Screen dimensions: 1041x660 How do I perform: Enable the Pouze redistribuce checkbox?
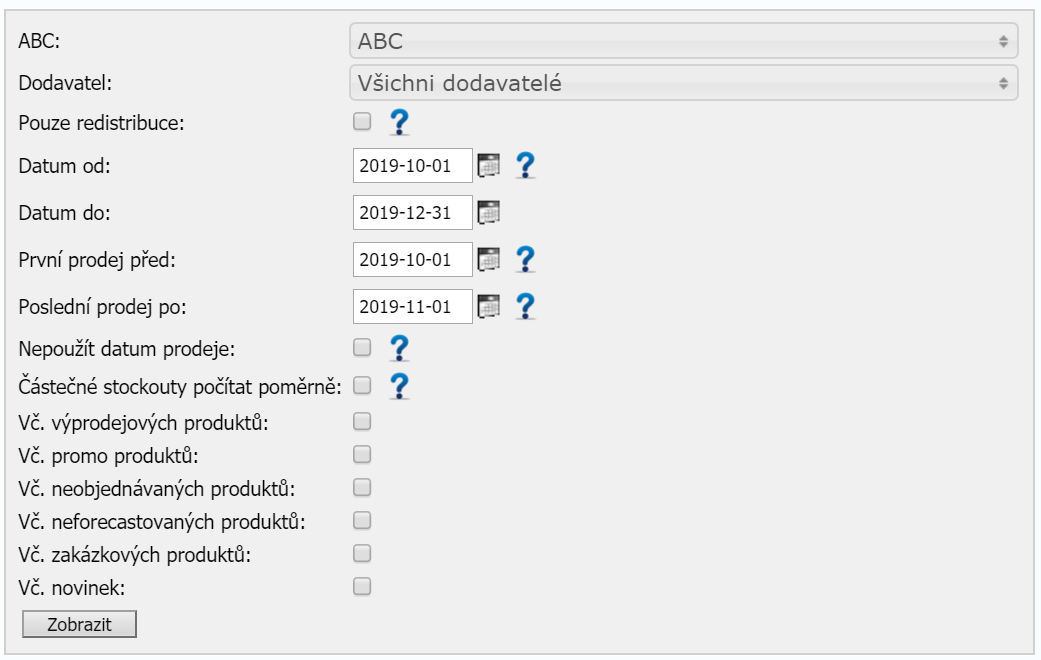coord(362,122)
